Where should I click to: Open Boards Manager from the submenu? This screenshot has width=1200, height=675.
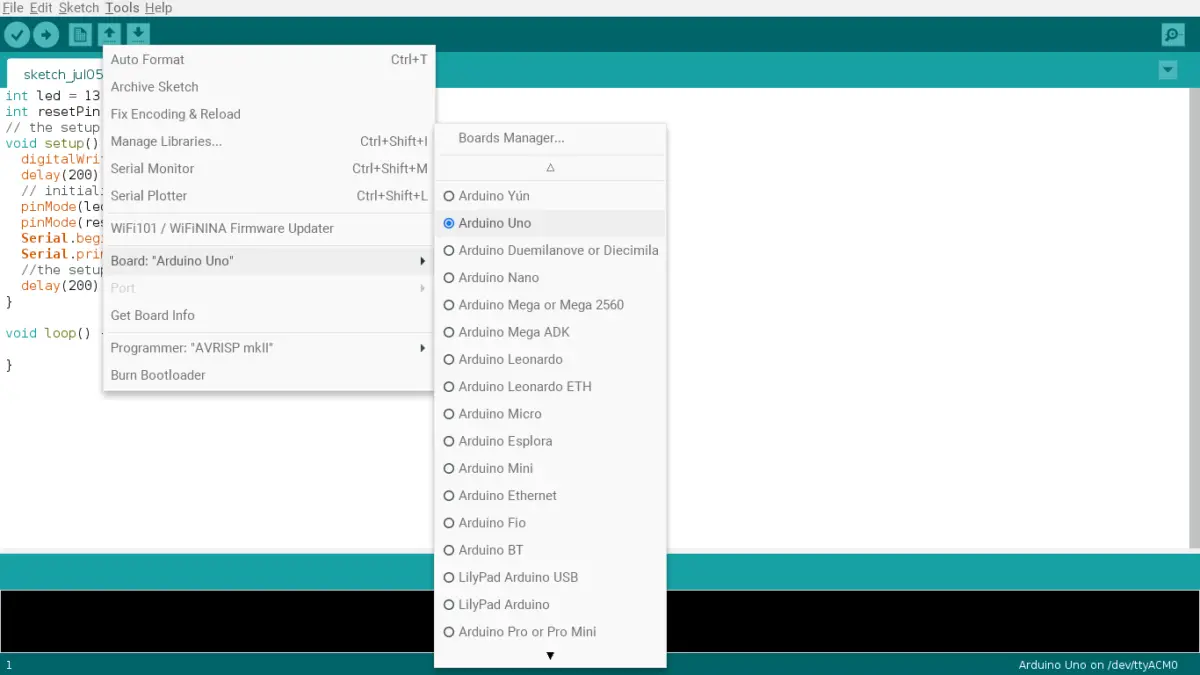550,138
